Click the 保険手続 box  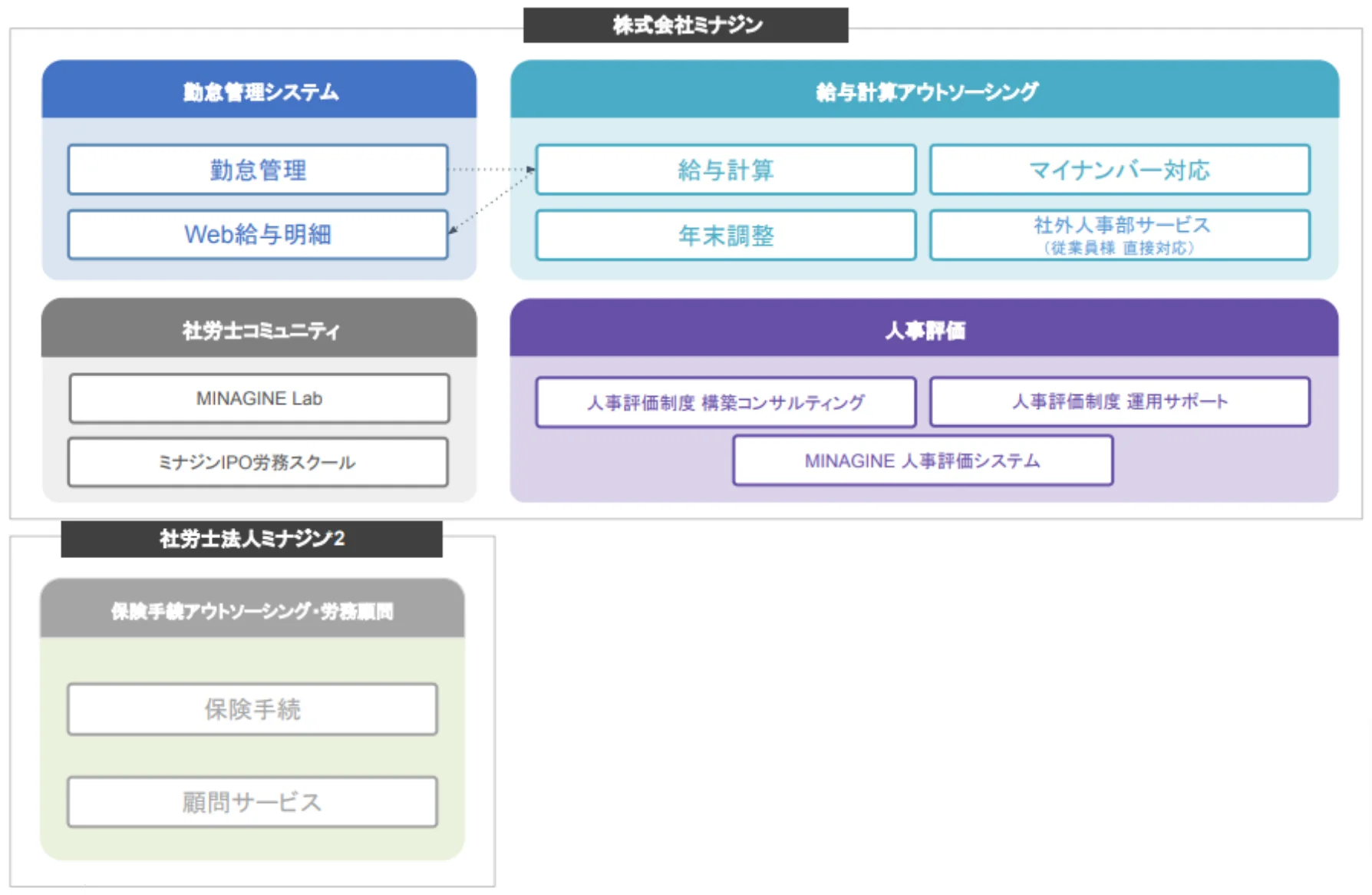click(252, 709)
